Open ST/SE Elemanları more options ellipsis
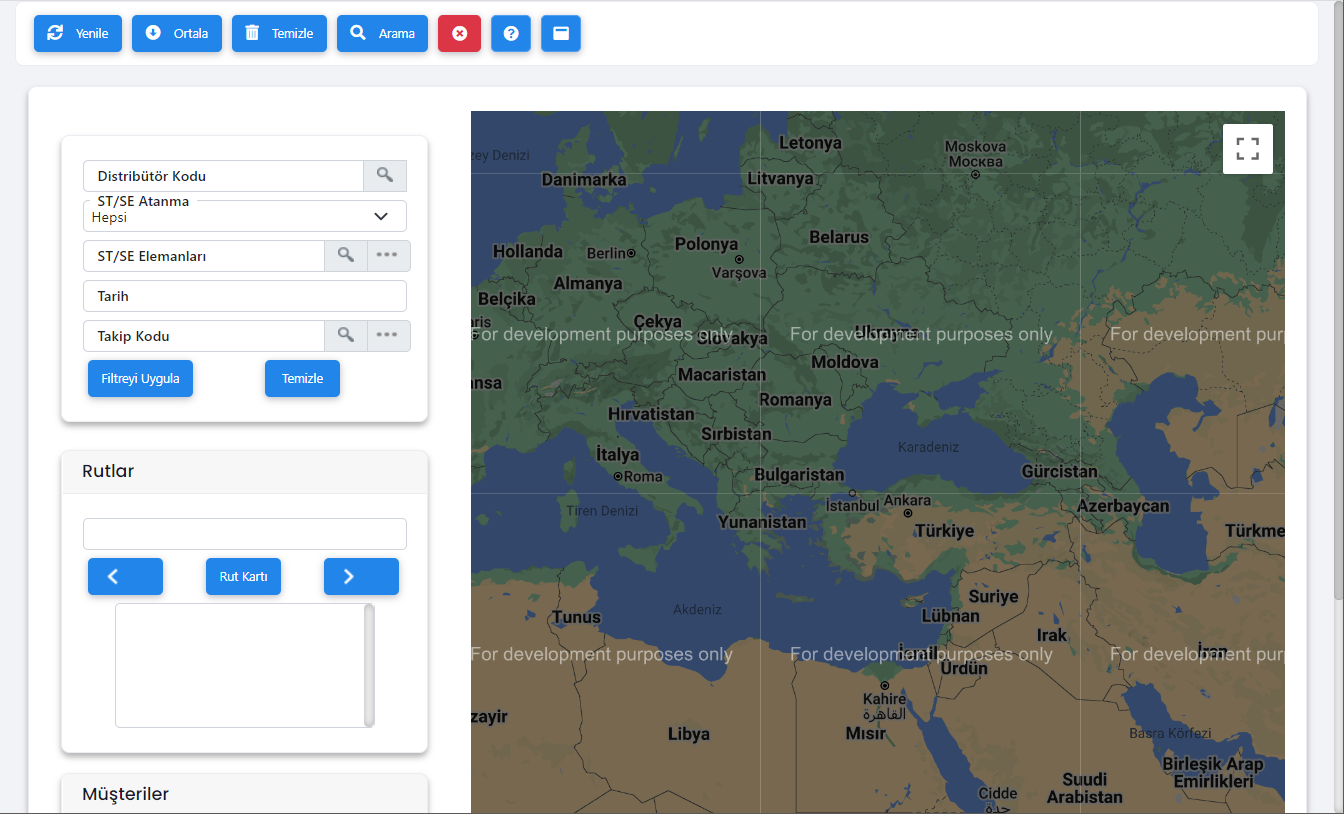1344x814 pixels. pos(388,256)
